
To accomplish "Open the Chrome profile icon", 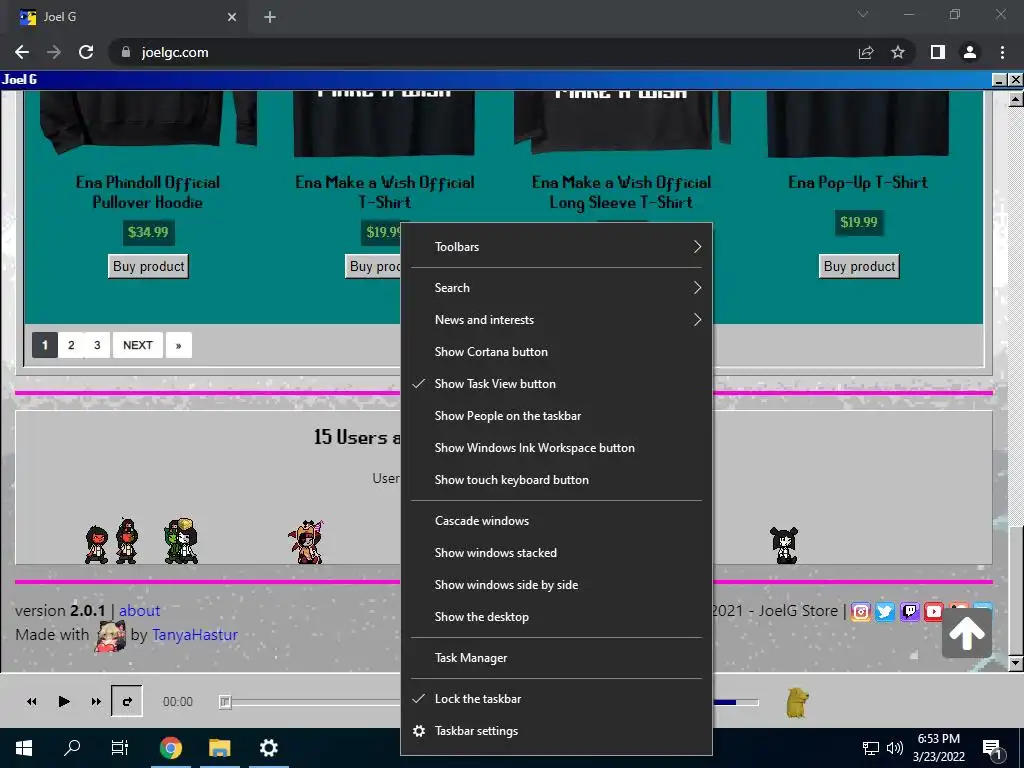I will pyautogui.click(x=970, y=52).
